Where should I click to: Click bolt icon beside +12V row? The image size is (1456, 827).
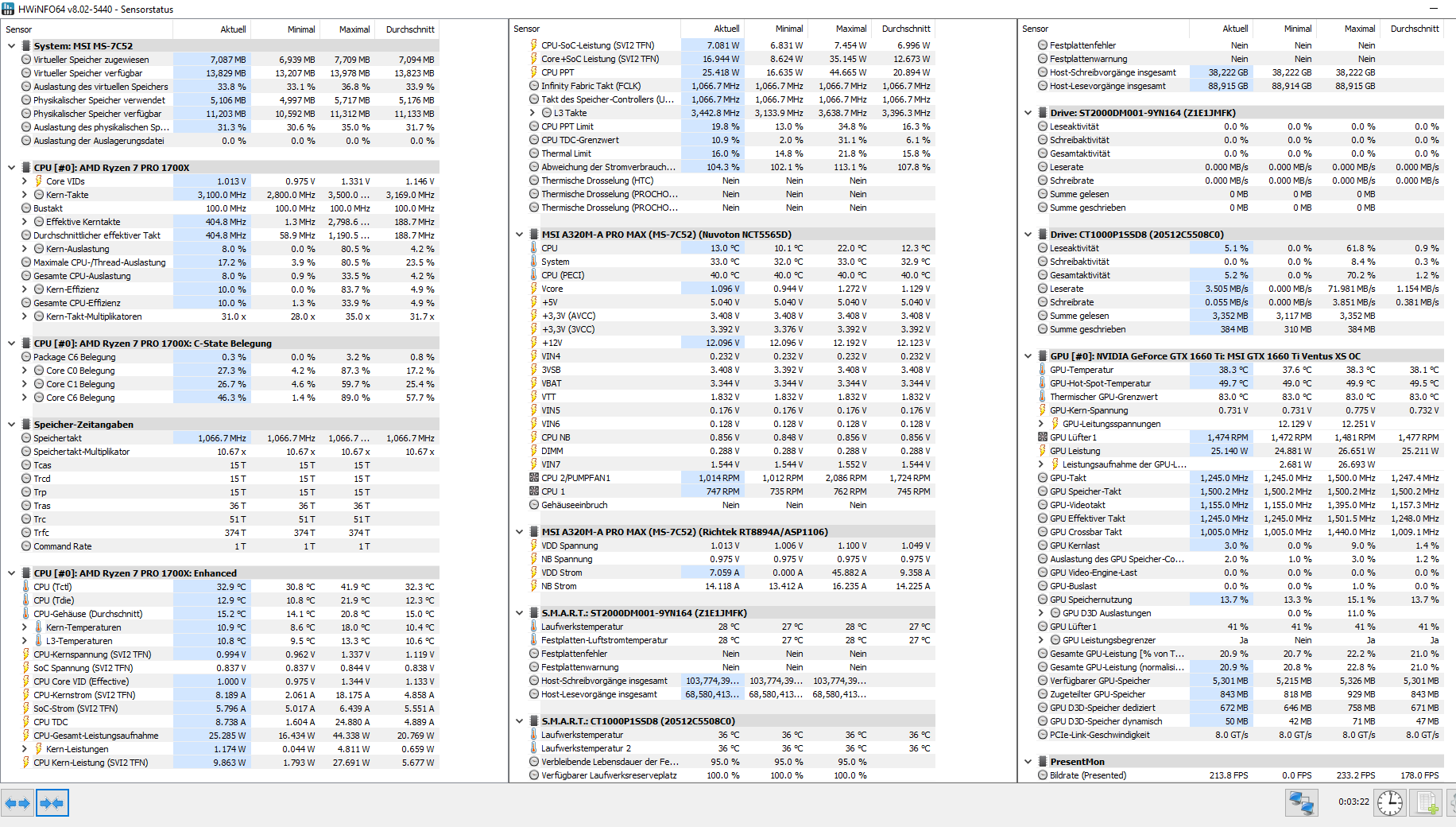point(534,343)
